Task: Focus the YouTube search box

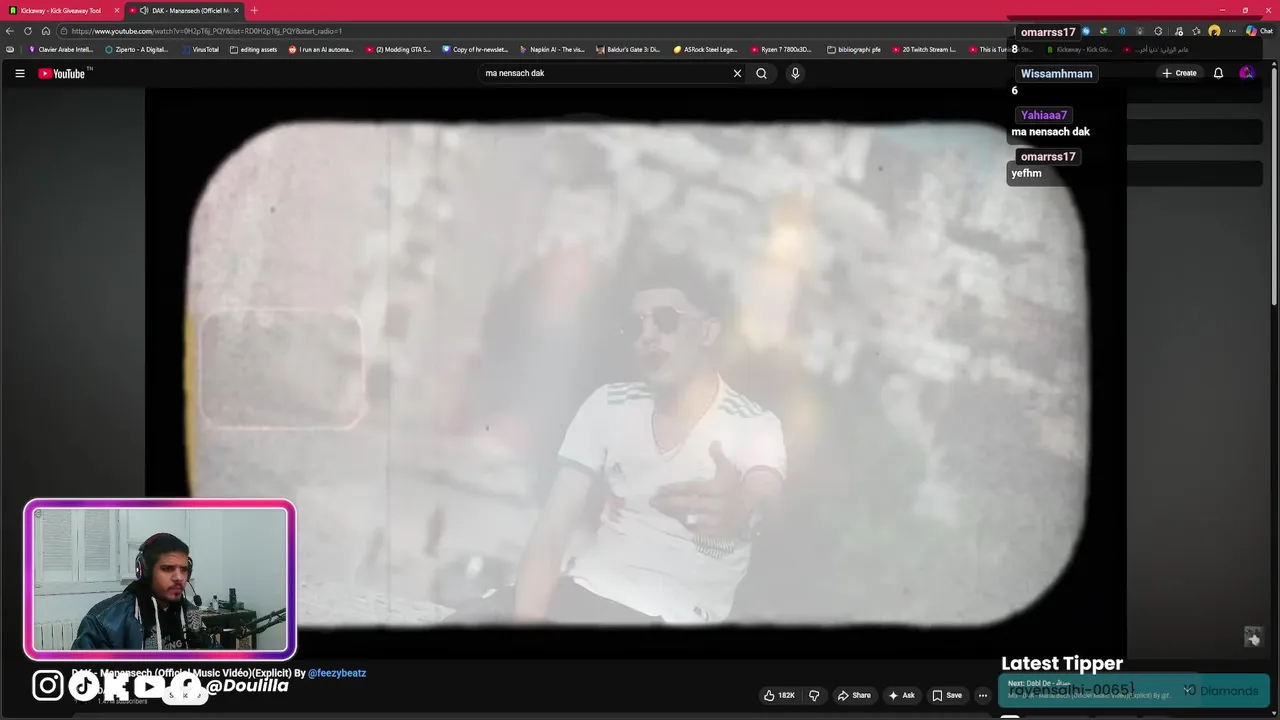Action: (605, 73)
